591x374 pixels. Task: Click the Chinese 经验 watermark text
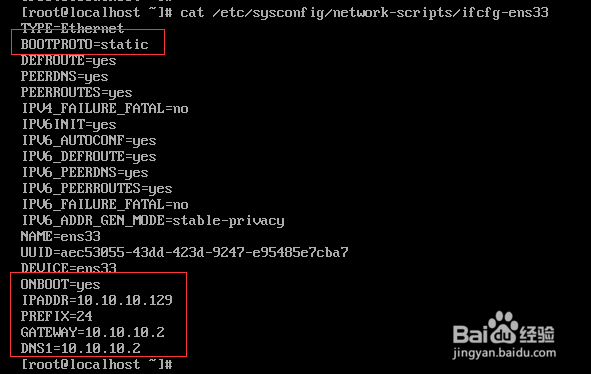coord(537,334)
